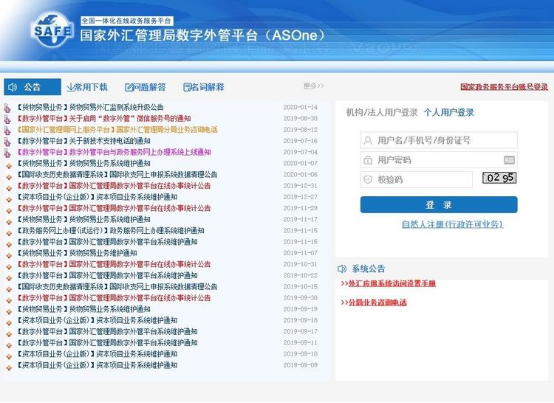Click diamond bullet of 2019-09-18 notice
This screenshot has width=554, height=403.
(x=9, y=323)
